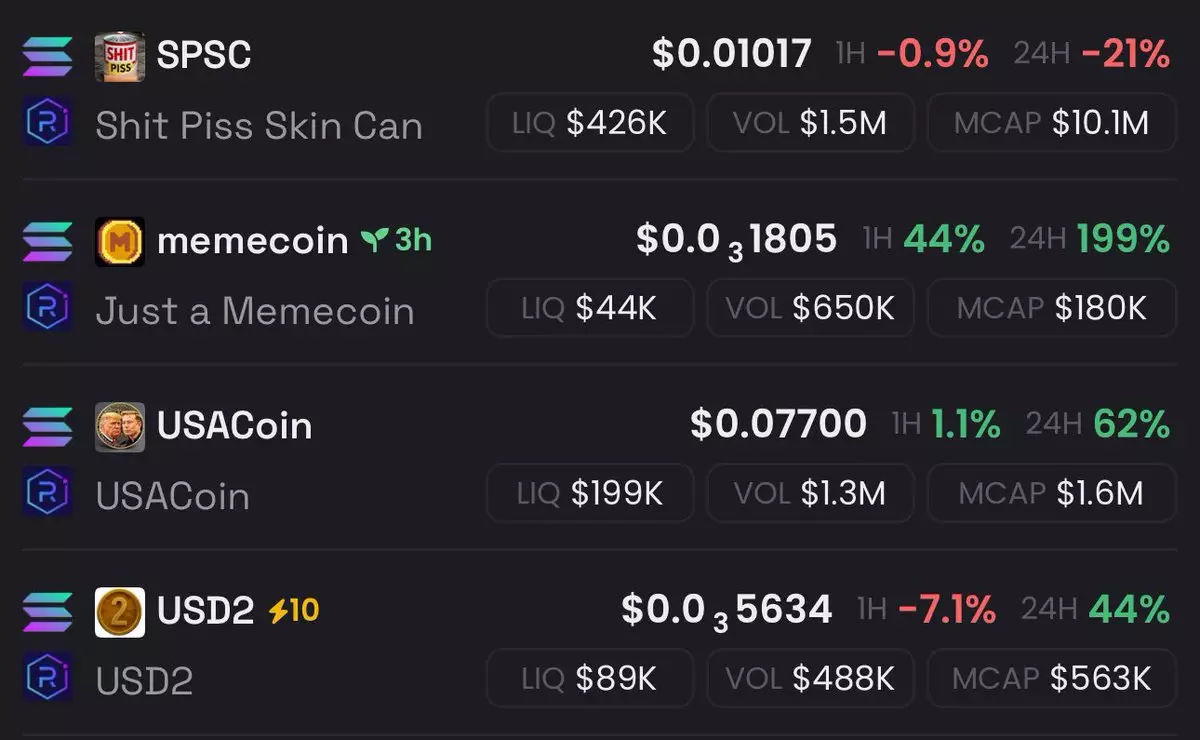
Task: Click Raydium icon in the USD2 row
Action: [47, 680]
